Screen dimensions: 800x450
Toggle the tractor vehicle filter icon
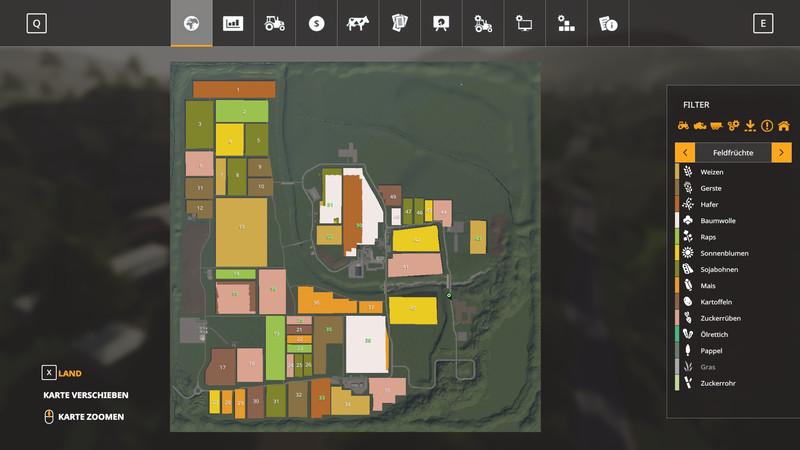(684, 126)
